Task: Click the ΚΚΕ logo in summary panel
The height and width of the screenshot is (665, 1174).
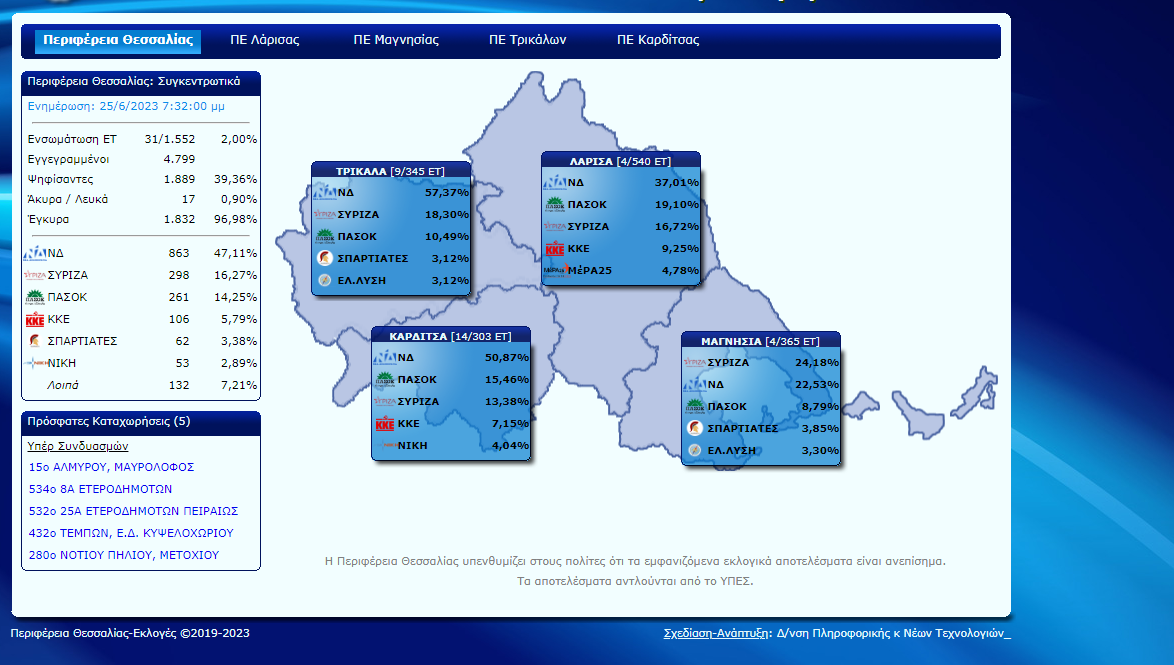Action: [35, 319]
